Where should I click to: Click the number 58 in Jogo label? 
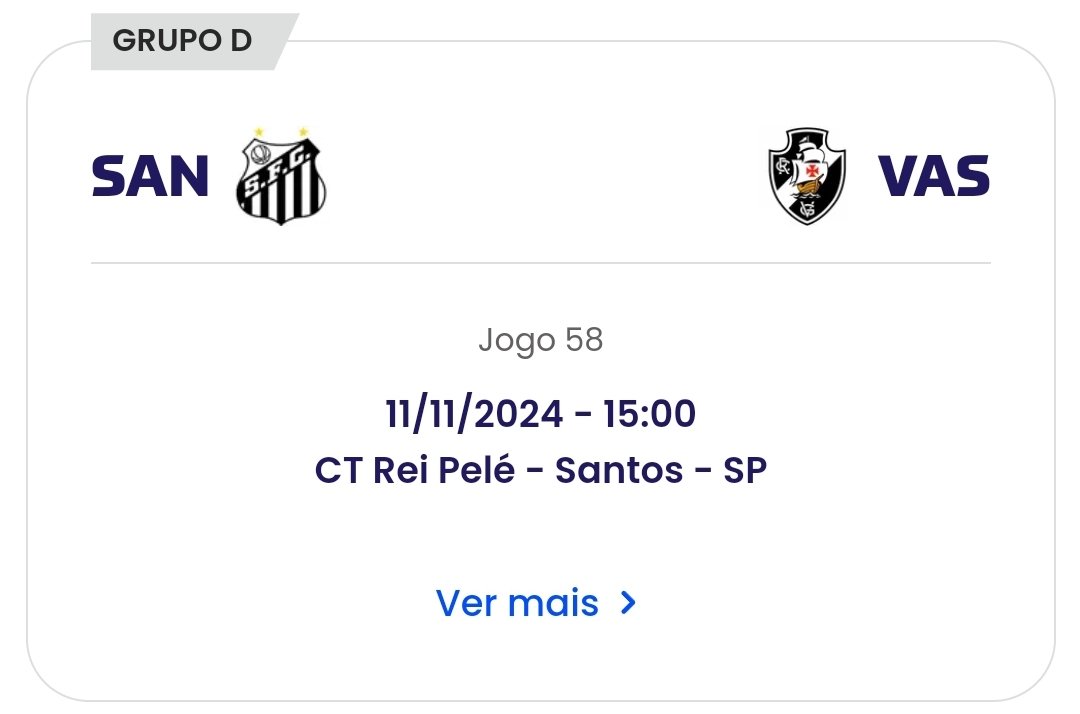[584, 341]
